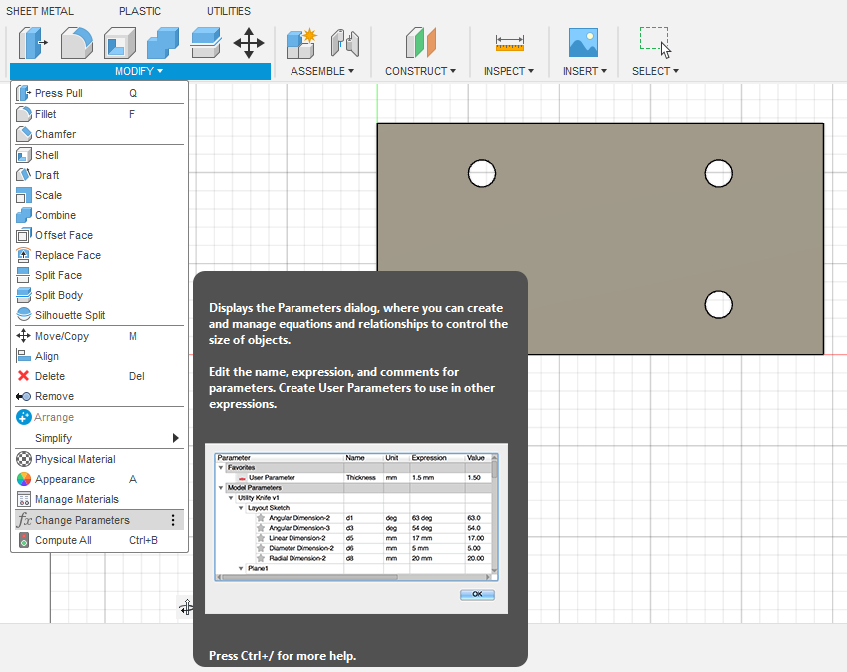Switch to the SHEET METAL tab
The width and height of the screenshot is (847, 672).
[x=40, y=11]
